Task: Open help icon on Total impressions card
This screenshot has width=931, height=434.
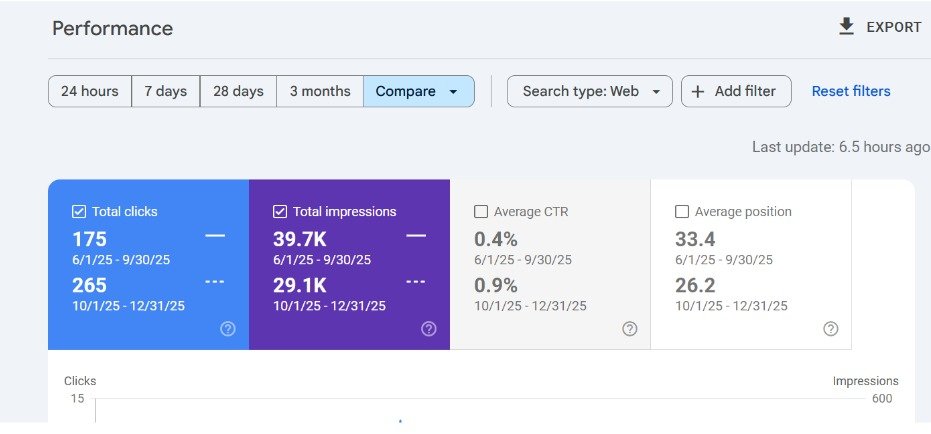Action: coord(429,329)
